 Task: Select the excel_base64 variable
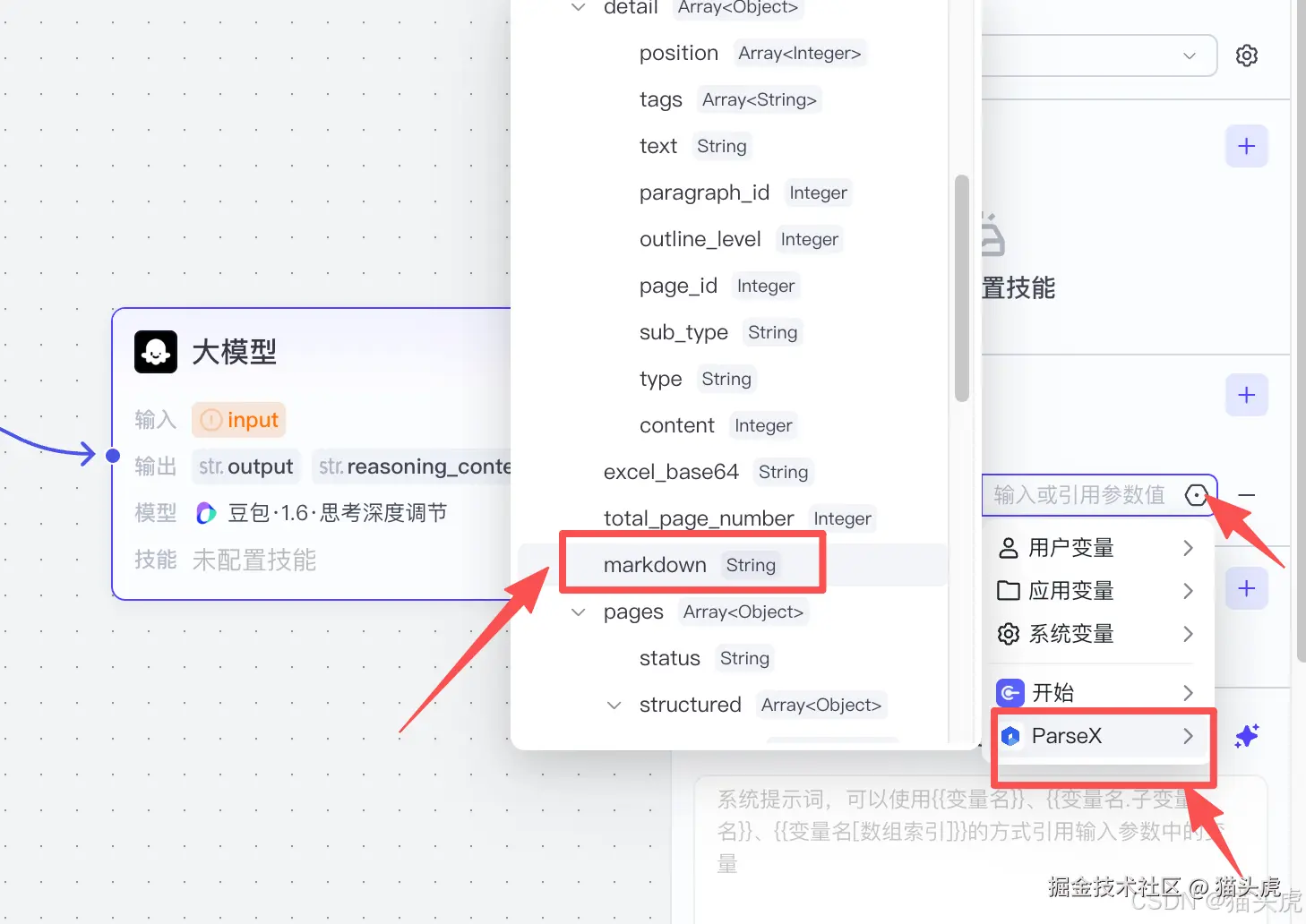tap(671, 471)
